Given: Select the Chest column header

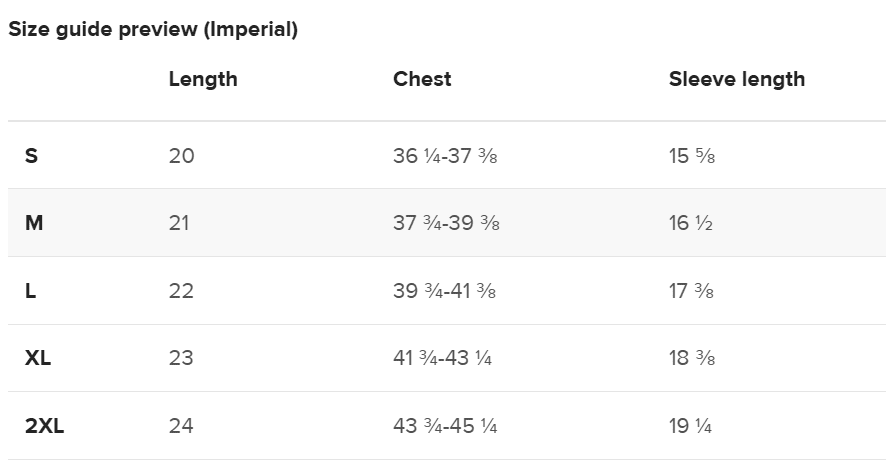Looking at the screenshot, I should tap(422, 79).
